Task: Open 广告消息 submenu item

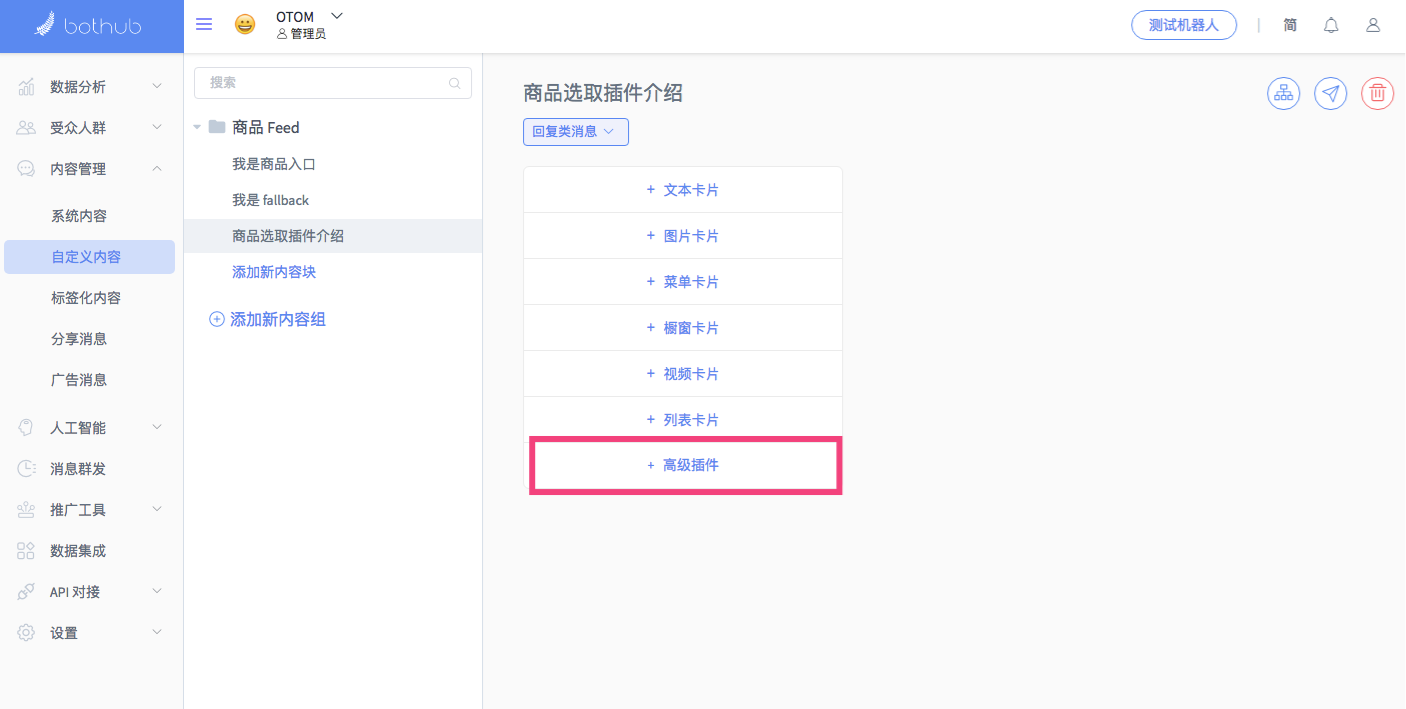Action: click(x=79, y=380)
